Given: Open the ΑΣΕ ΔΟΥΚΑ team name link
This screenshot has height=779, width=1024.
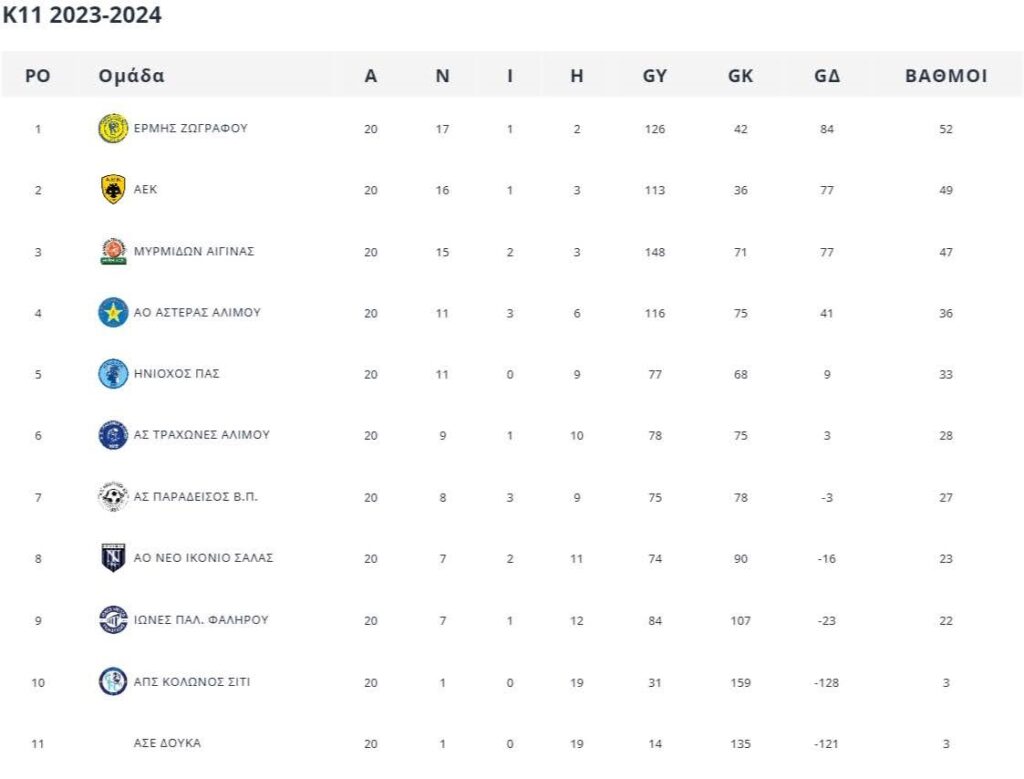Looking at the screenshot, I should 167,744.
